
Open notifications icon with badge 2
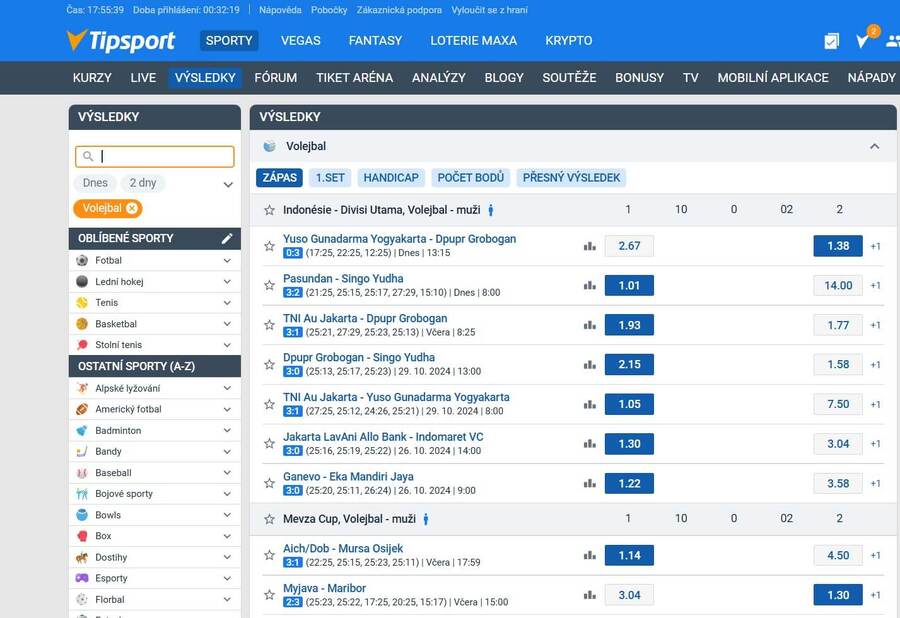(x=863, y=41)
